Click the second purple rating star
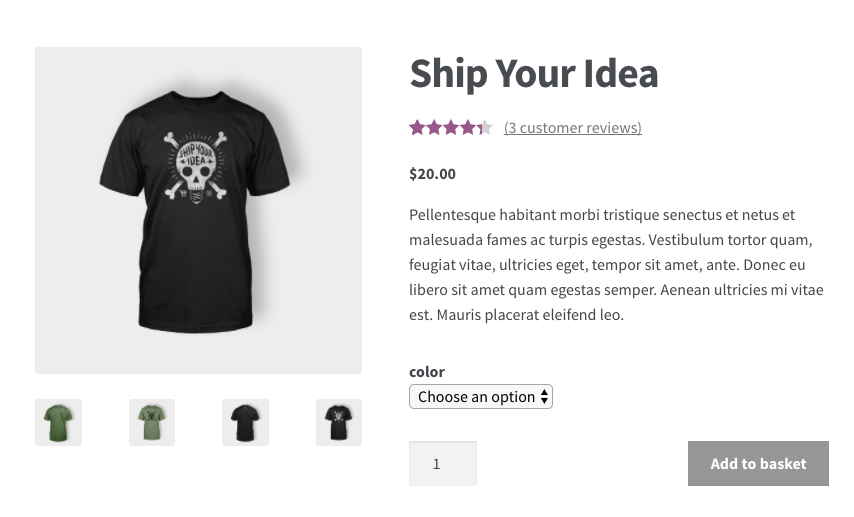Screen dimensions: 854x517 434,127
